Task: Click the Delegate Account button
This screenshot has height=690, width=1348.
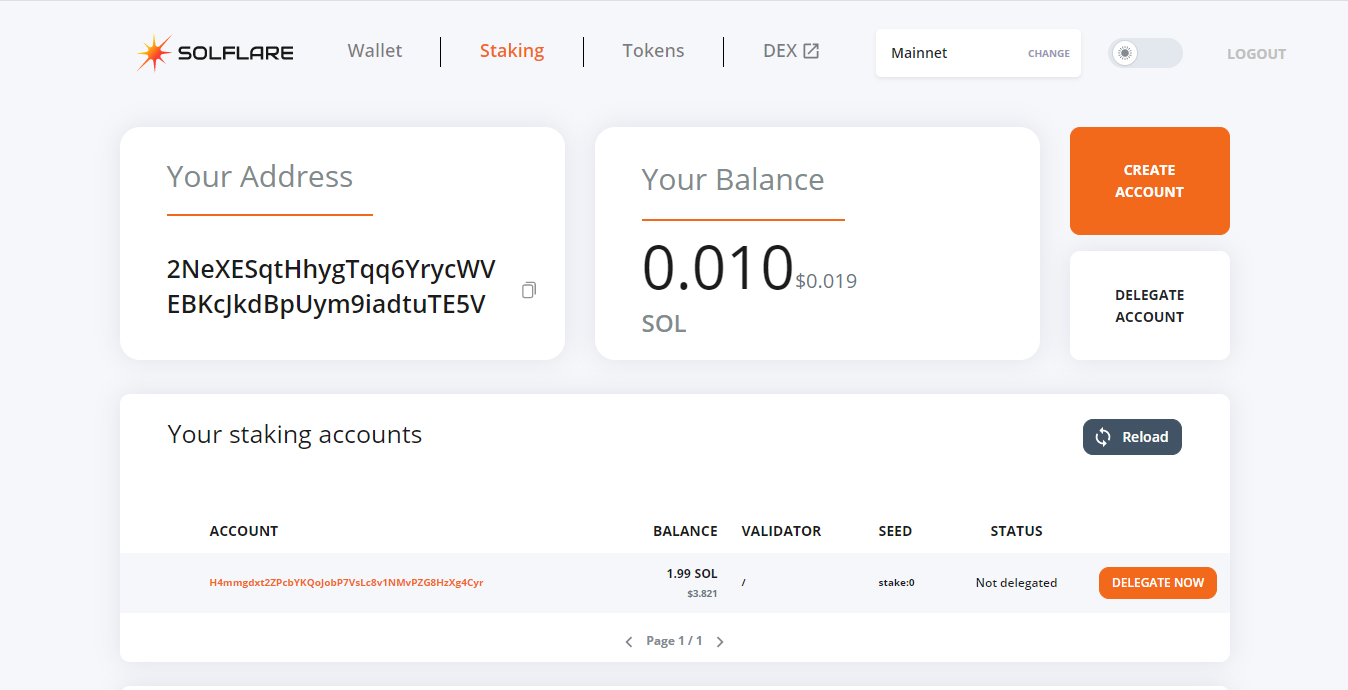Action: click(x=1150, y=306)
